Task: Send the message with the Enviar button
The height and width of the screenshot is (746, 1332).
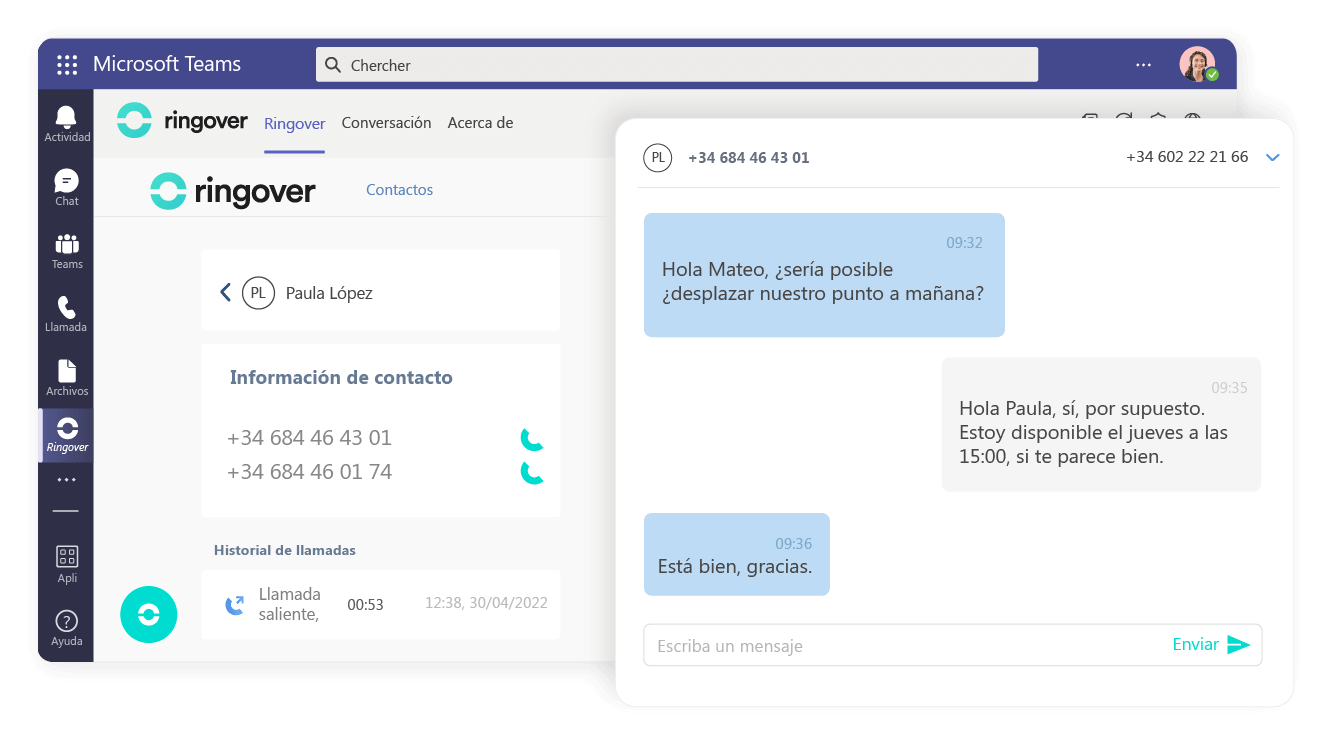Action: point(1210,644)
